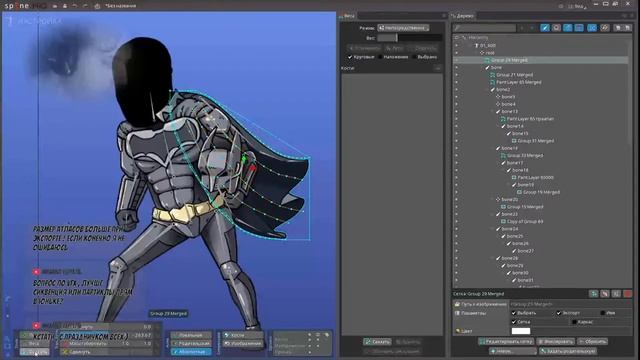Click the Редактировать сетку button
This screenshot has height=360, width=640.
[506, 341]
